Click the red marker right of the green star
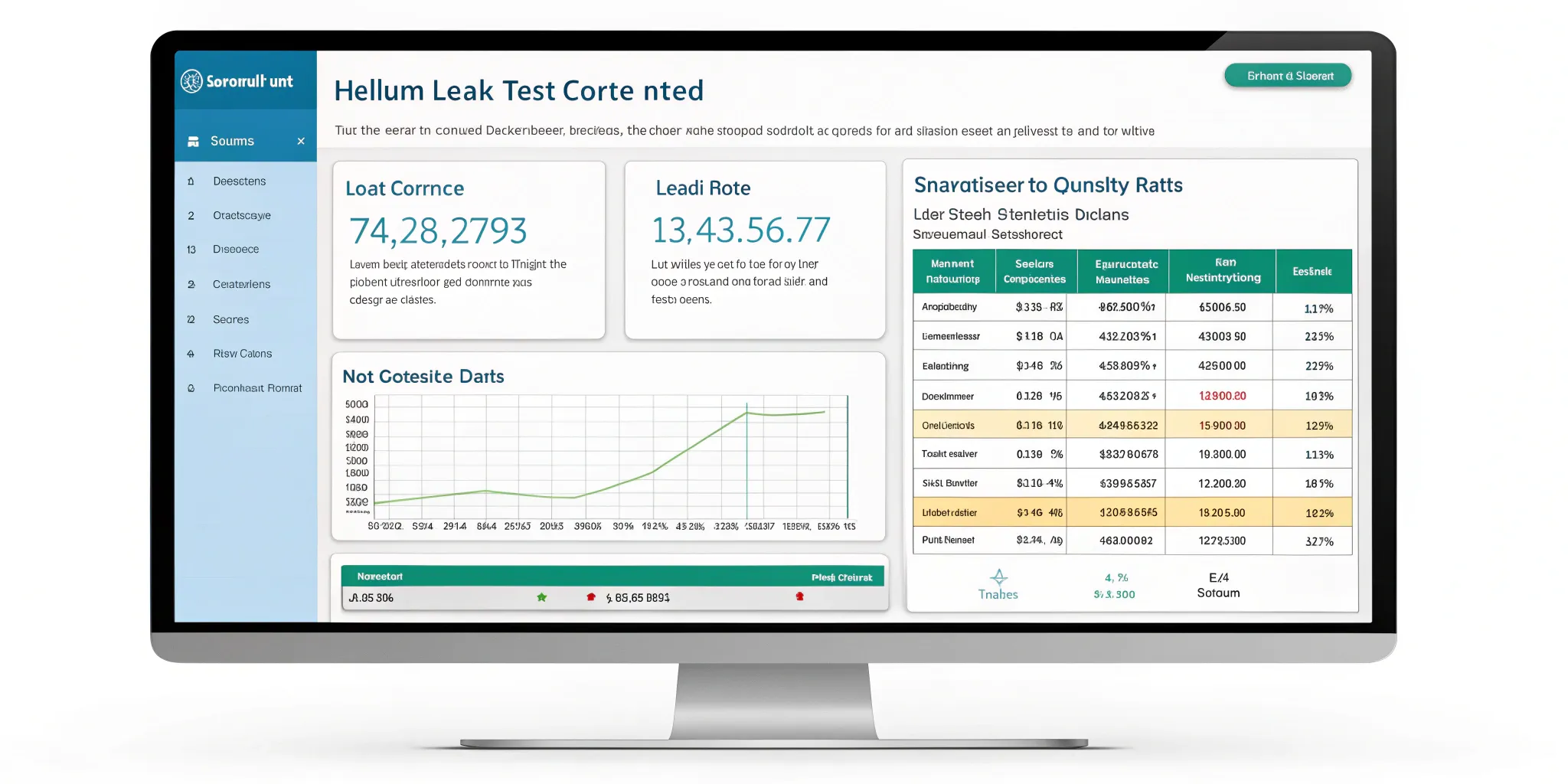Screen dimensions: 1568x784 point(590,597)
